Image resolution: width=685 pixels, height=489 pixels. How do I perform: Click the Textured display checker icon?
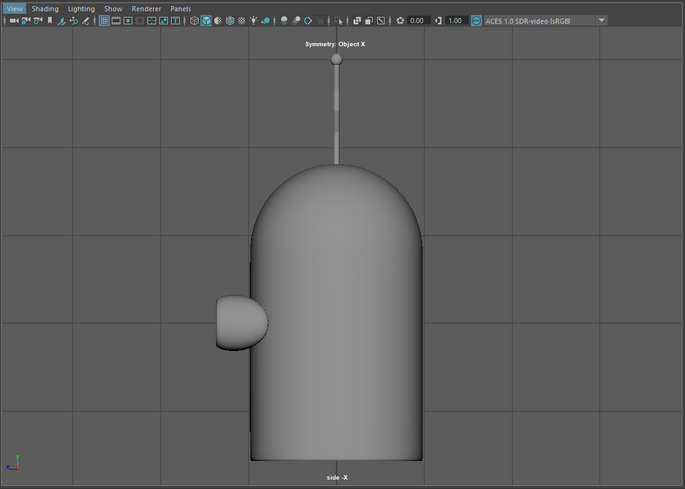241,21
